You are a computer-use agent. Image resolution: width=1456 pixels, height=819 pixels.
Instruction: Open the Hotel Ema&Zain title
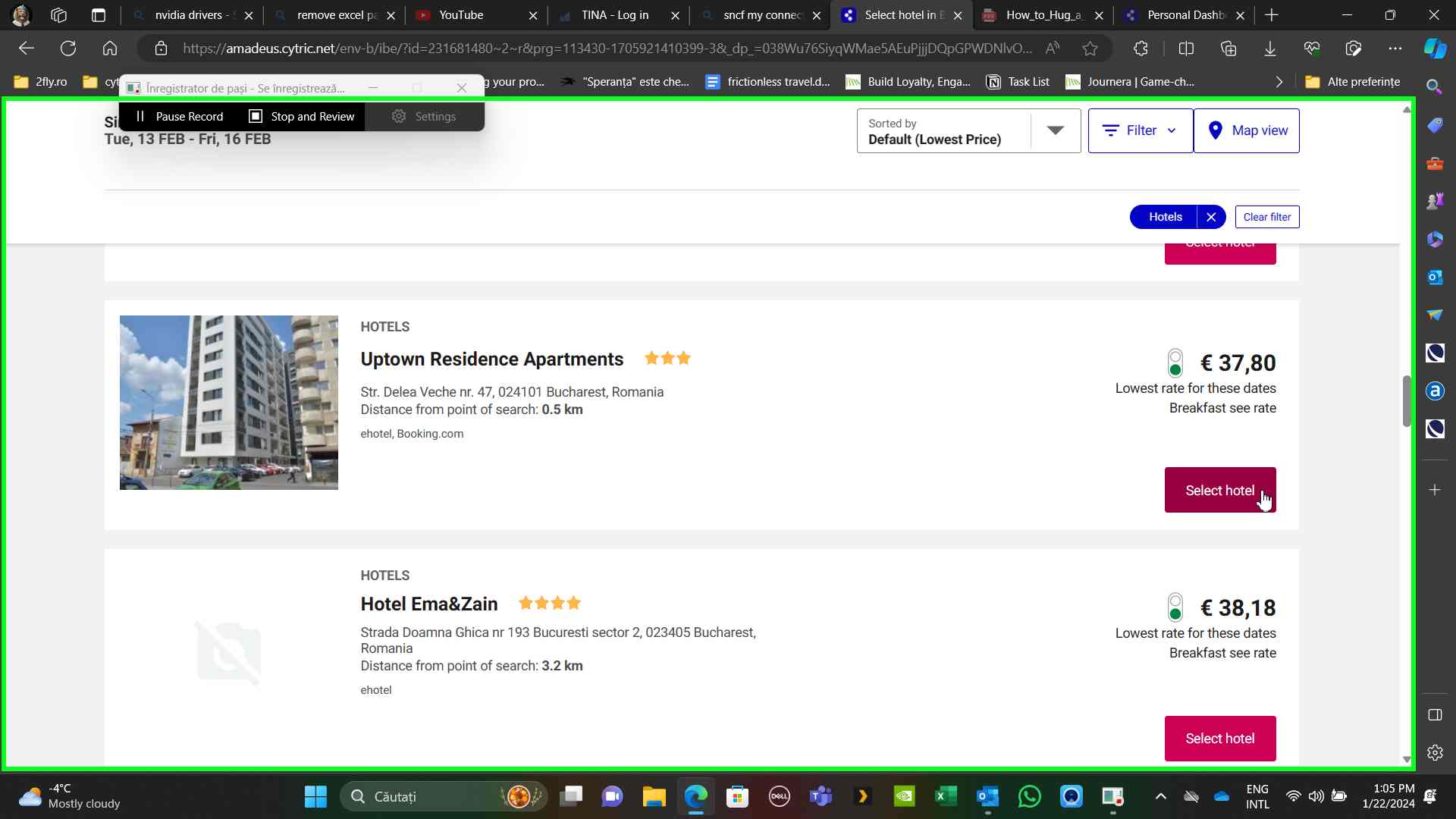point(429,604)
